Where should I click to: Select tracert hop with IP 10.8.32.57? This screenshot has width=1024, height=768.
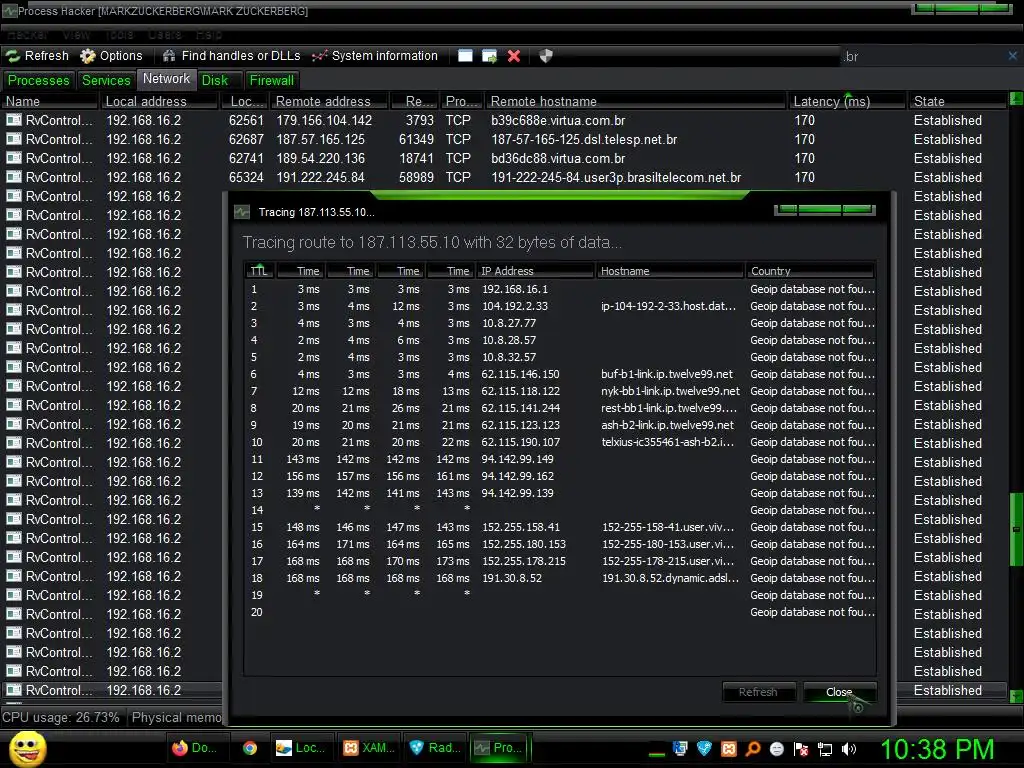(x=560, y=357)
